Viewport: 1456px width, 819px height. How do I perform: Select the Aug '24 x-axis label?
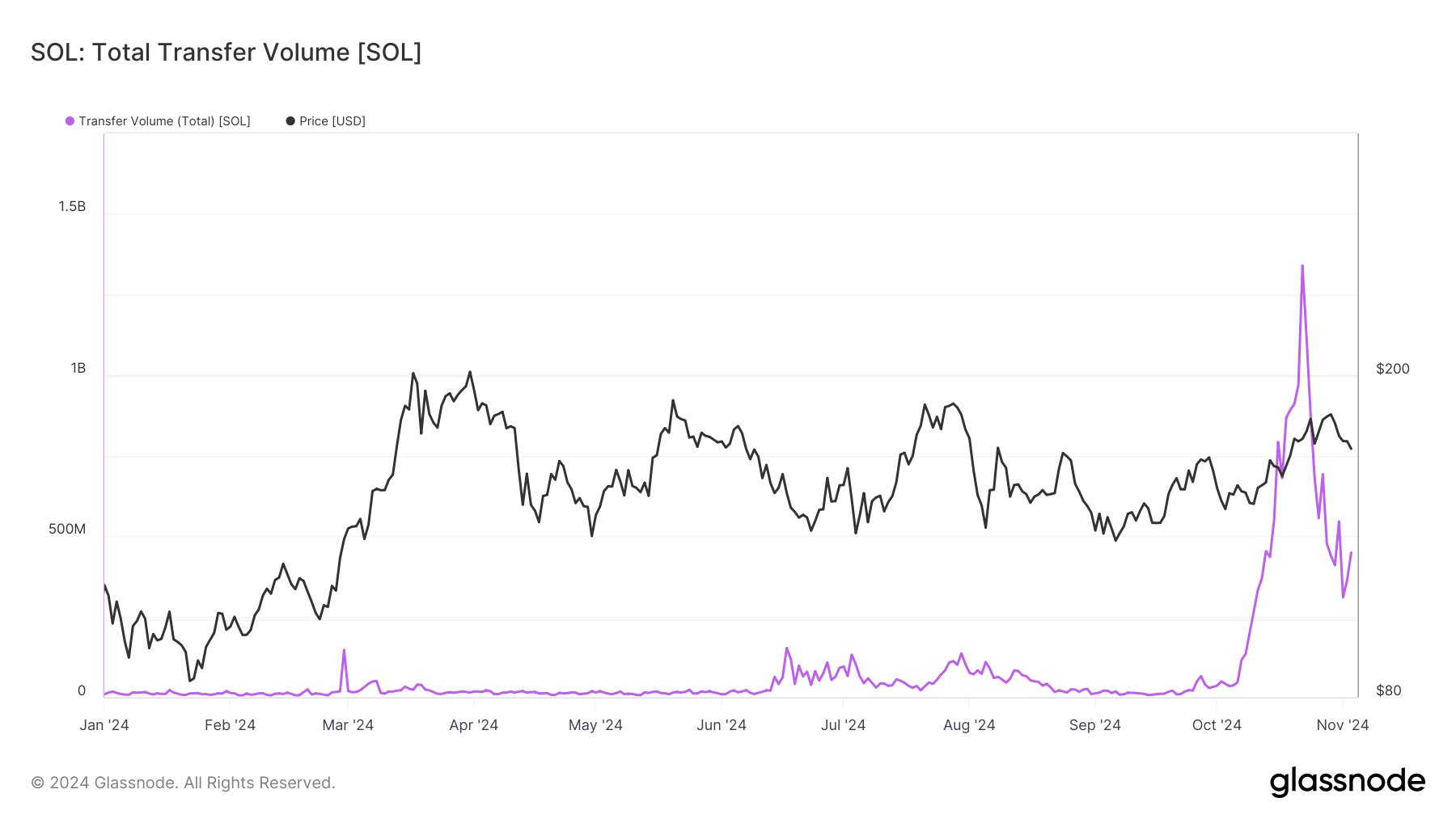coord(969,725)
